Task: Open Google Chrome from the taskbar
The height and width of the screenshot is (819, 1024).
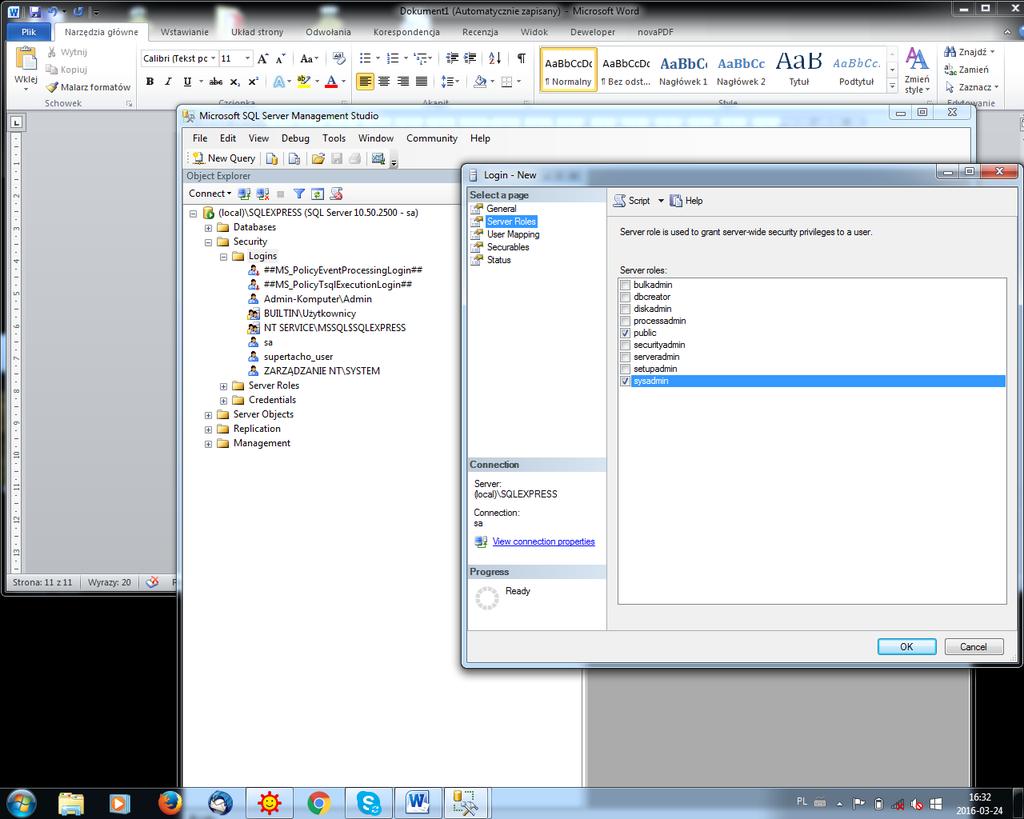Action: (319, 803)
